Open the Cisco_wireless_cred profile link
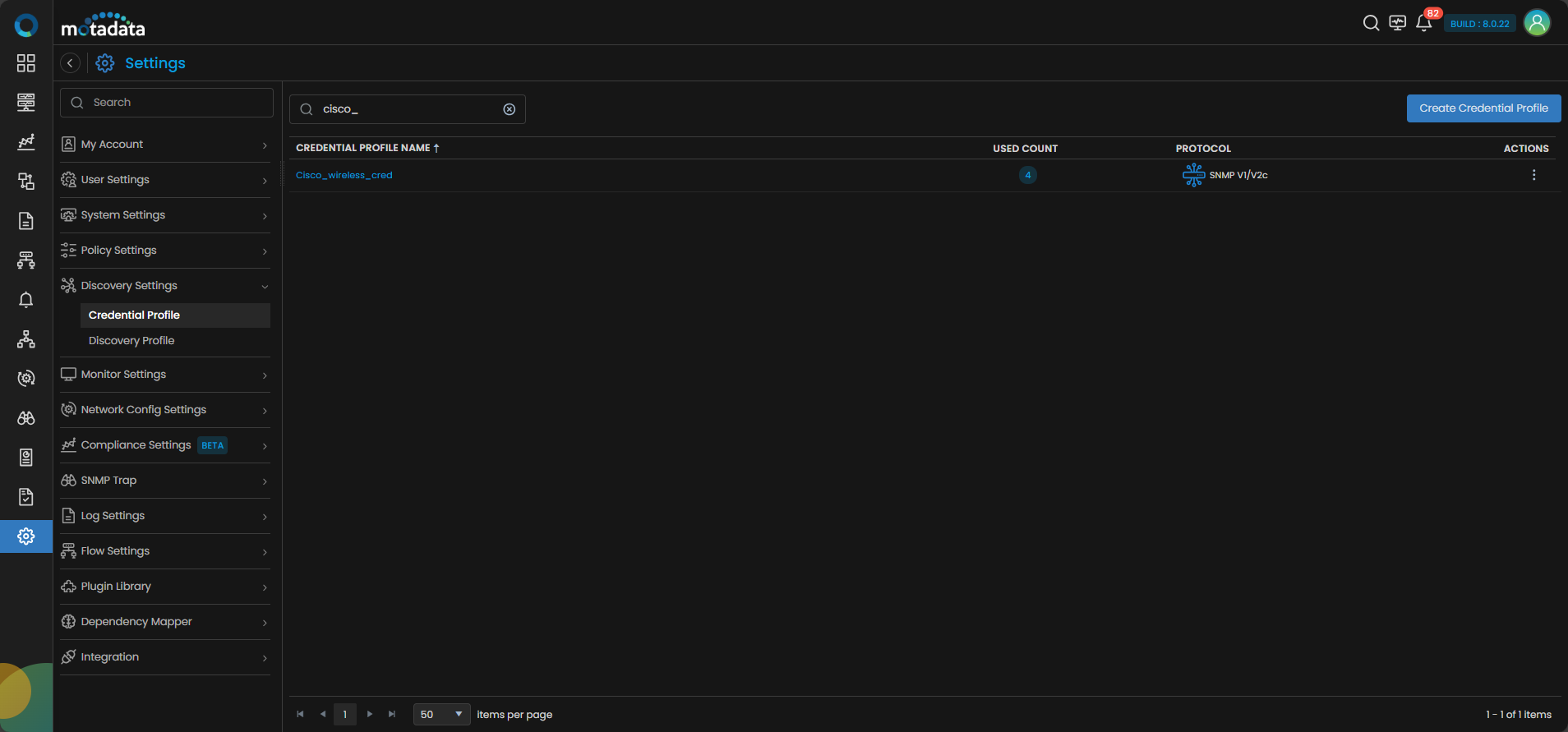Viewport: 1568px width, 732px height. [344, 175]
